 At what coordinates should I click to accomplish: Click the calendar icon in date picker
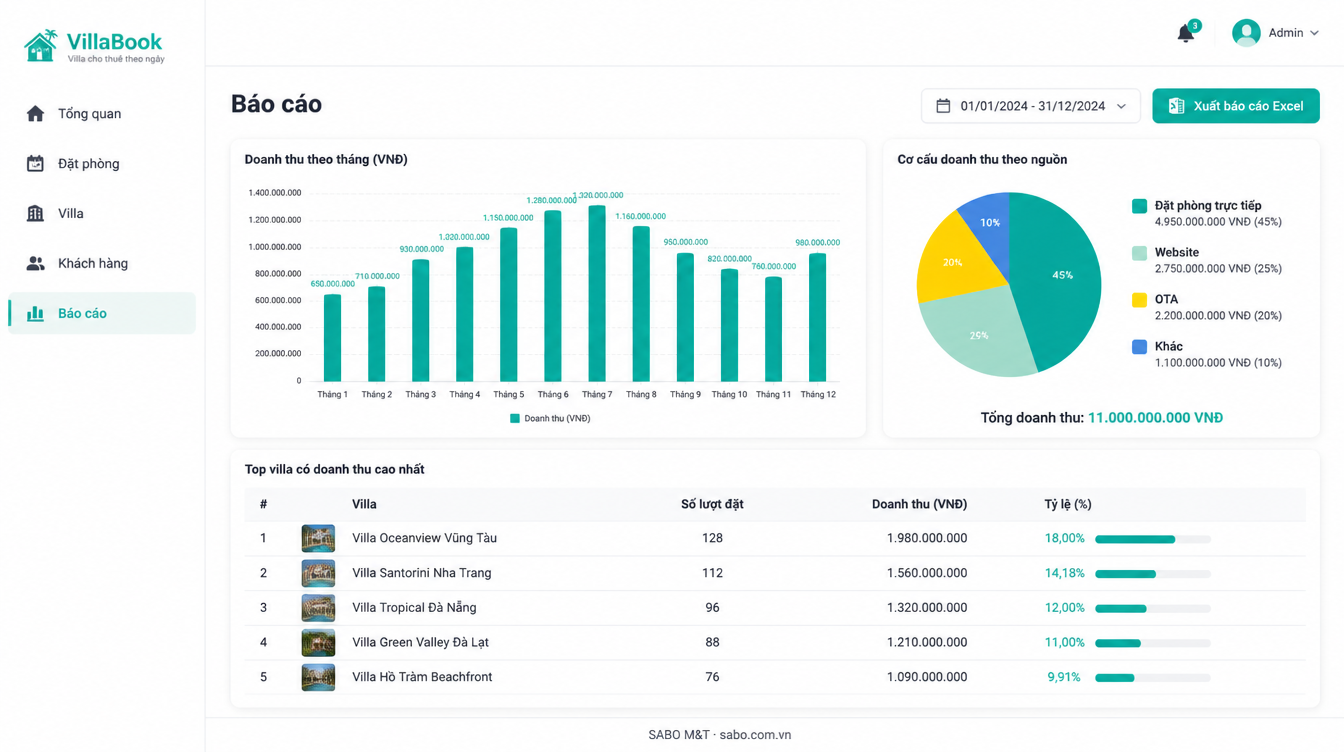(x=943, y=106)
